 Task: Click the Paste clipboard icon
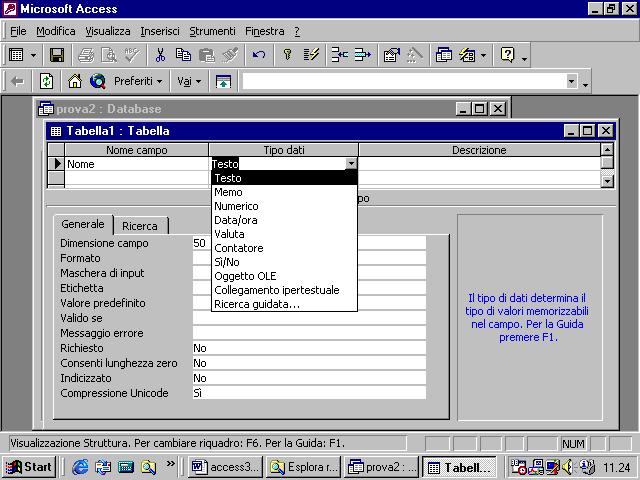[207, 55]
